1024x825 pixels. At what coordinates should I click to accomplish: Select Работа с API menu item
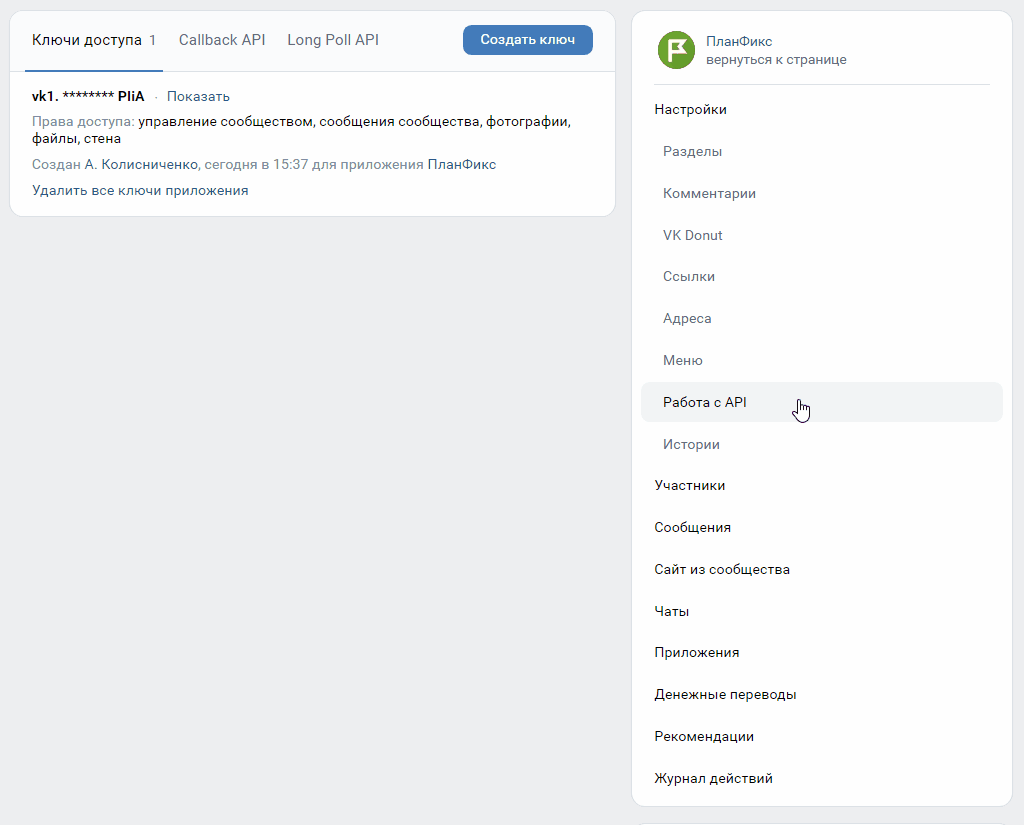(x=822, y=402)
